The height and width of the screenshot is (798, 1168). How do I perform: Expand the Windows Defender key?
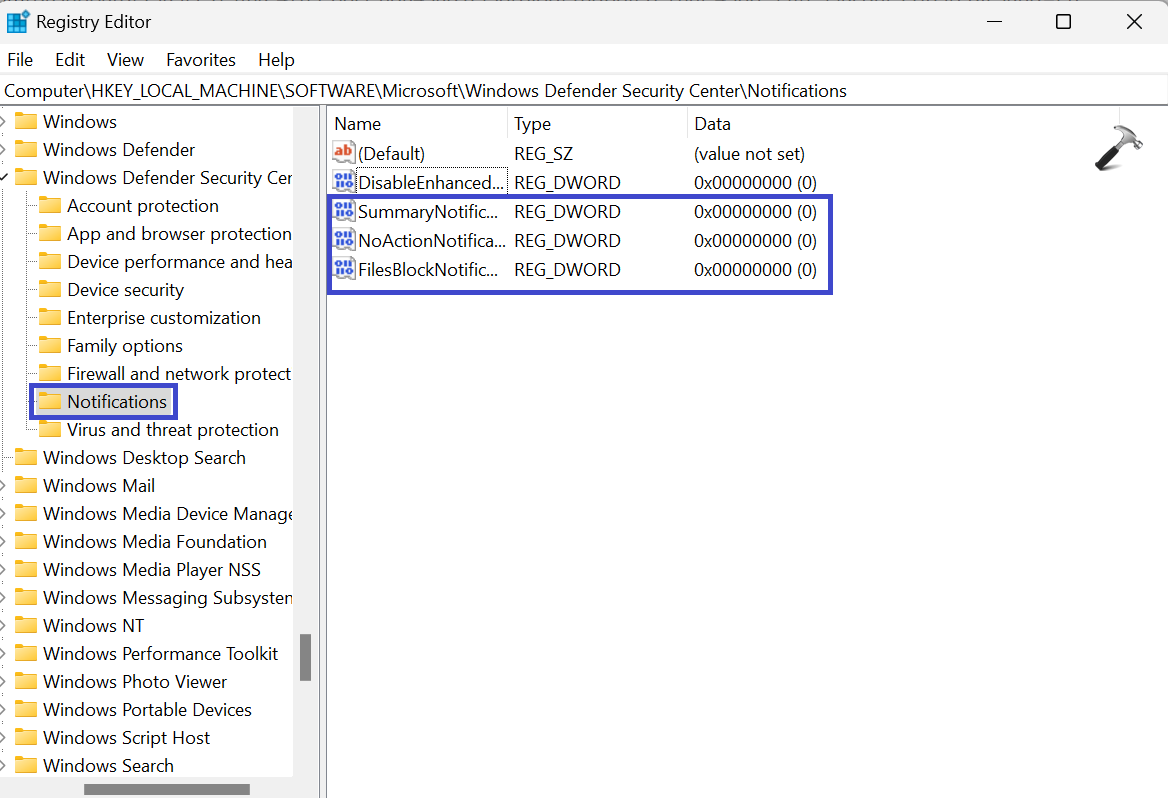(x=4, y=150)
